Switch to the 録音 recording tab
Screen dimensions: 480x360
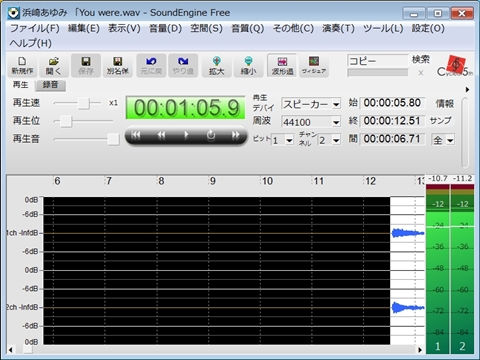[x=50, y=85]
